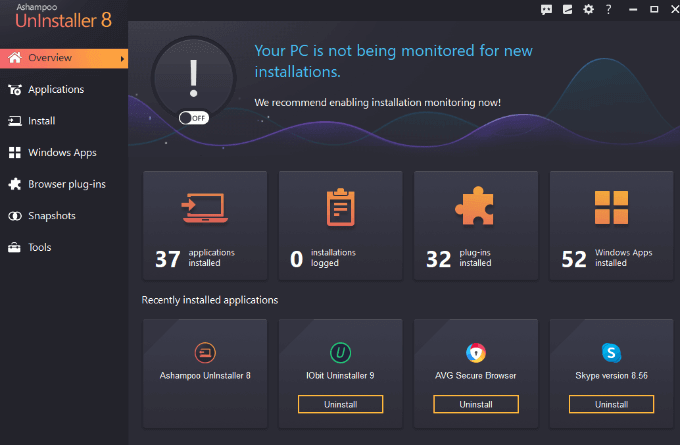
Task: Click the Tools toolbox icon
Action: 14,247
